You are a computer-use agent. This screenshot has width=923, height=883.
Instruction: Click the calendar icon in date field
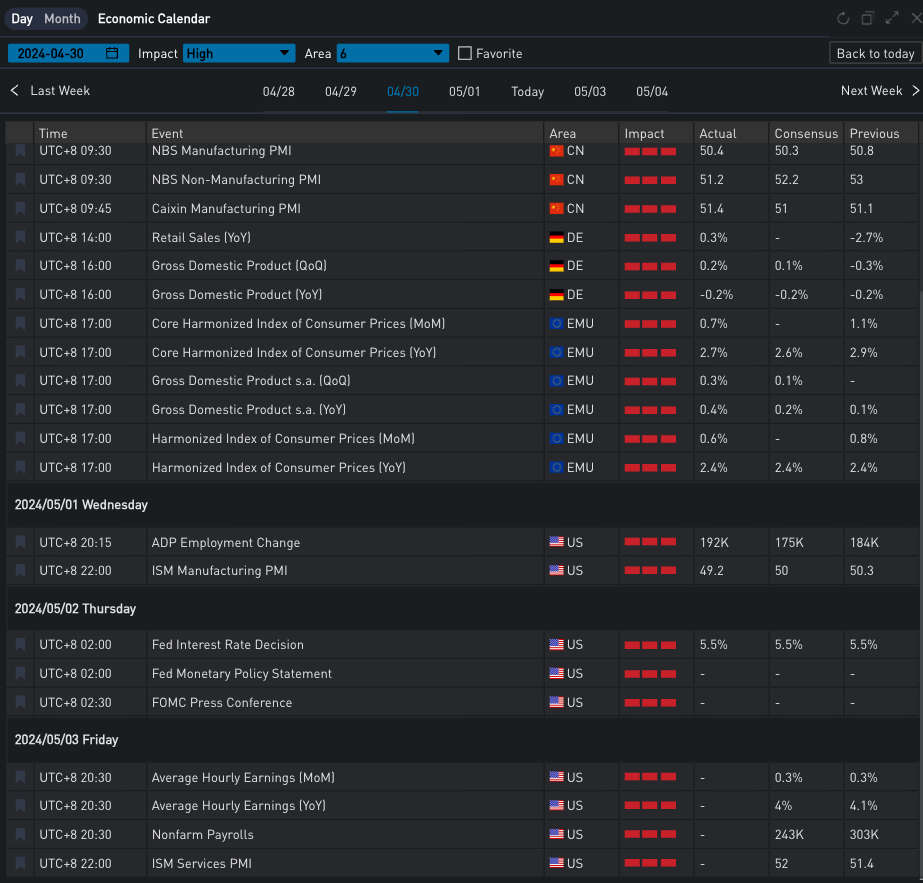(112, 53)
